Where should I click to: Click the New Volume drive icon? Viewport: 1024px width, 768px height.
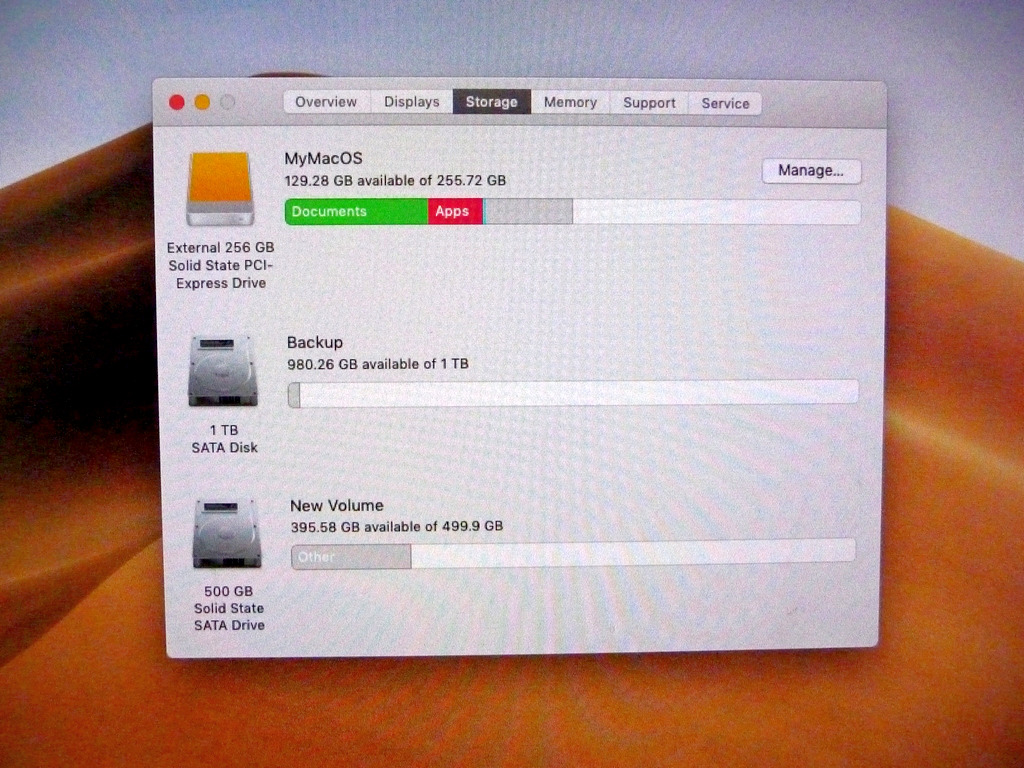pos(227,534)
